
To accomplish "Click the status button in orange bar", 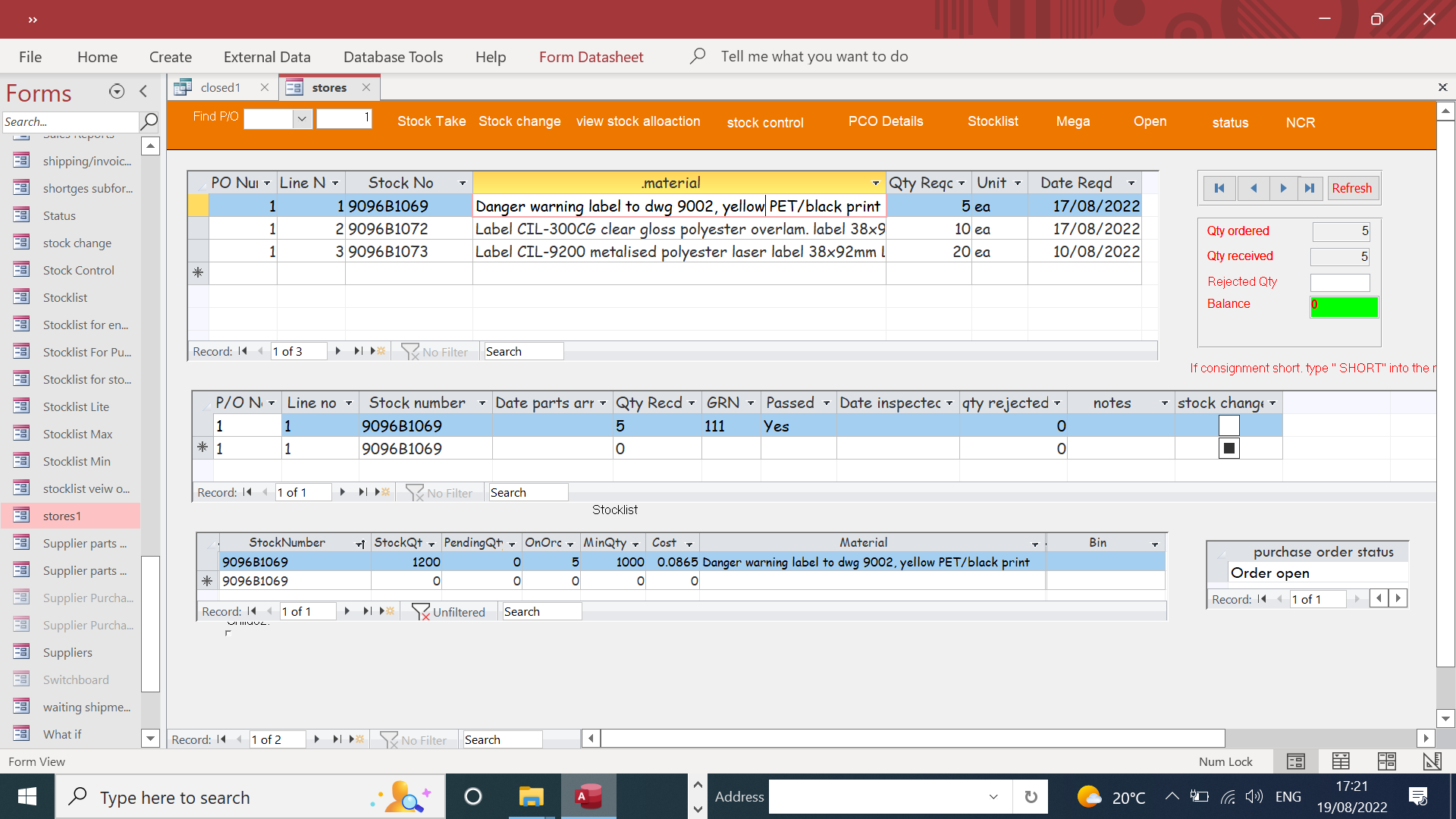I will coord(1229,122).
